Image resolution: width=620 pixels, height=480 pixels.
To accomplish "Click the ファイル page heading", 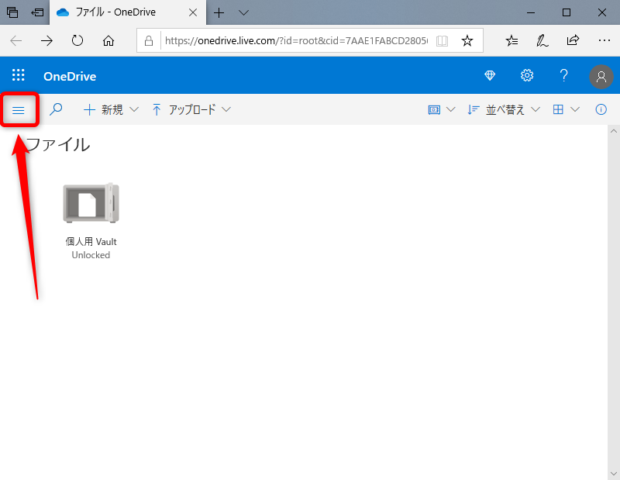I will point(58,145).
